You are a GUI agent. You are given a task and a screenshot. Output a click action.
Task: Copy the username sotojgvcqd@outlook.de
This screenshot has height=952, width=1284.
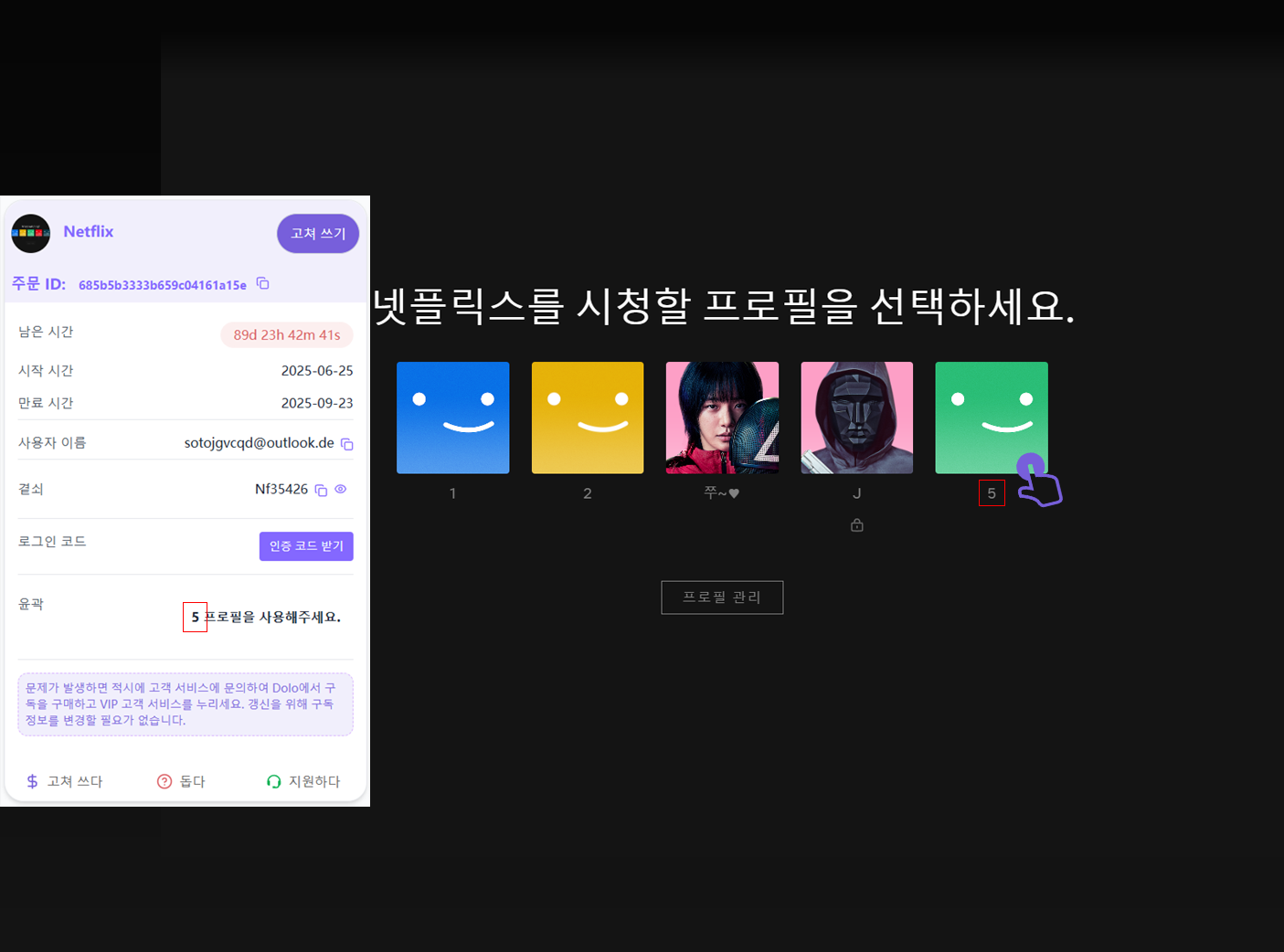(x=347, y=444)
